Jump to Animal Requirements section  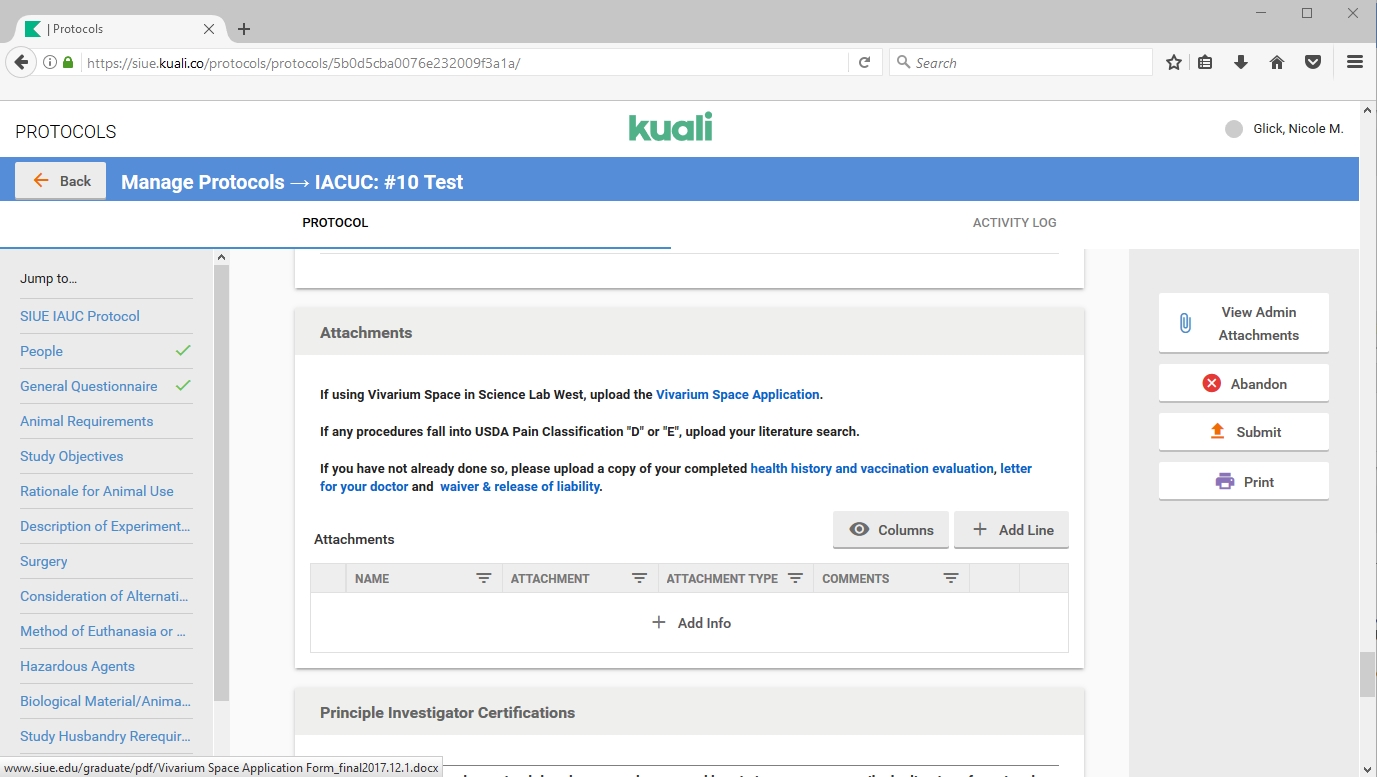87,421
